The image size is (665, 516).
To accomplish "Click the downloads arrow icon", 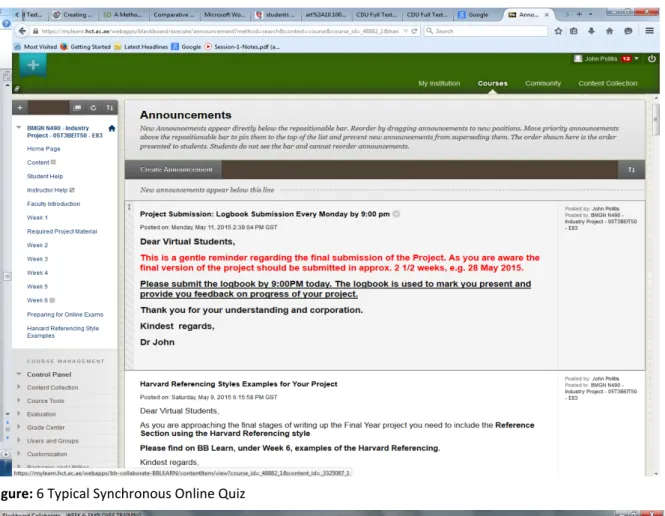I will (591, 31).
